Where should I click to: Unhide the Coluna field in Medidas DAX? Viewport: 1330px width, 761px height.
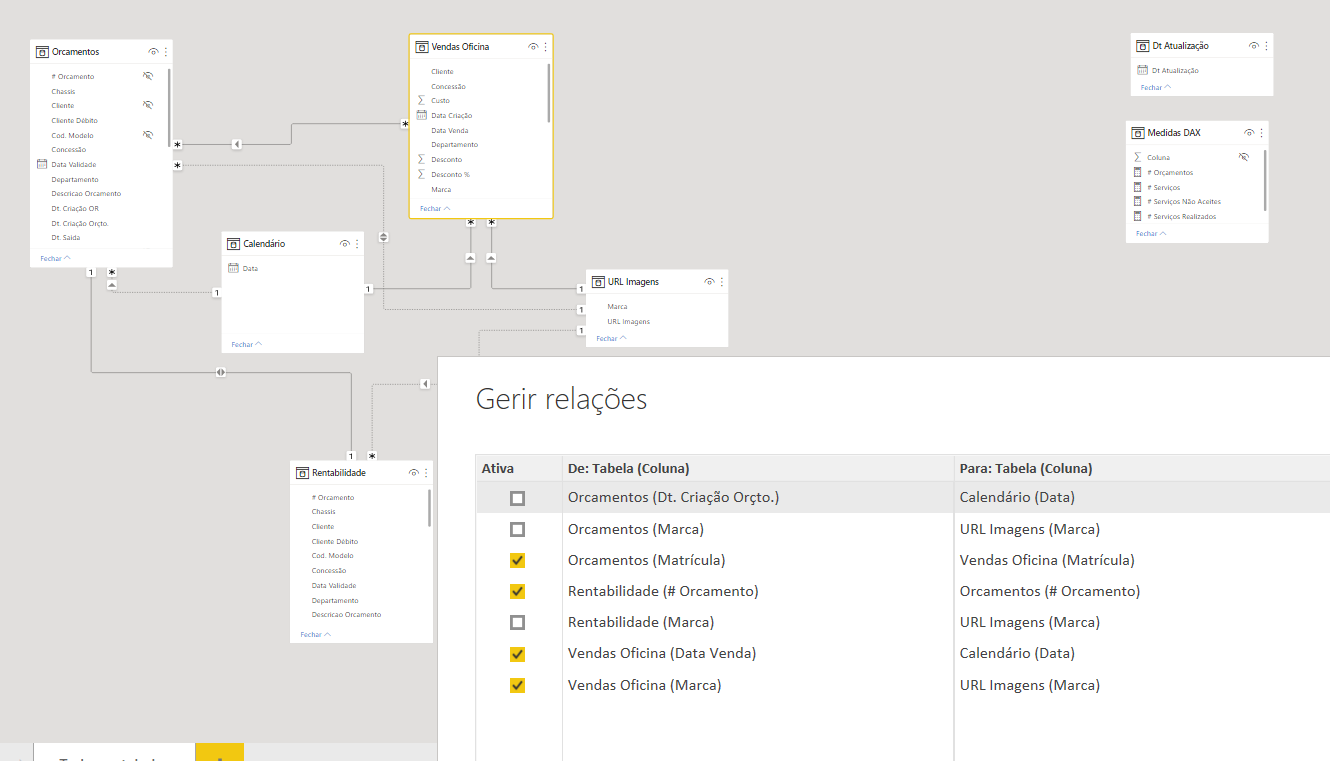tap(1244, 157)
